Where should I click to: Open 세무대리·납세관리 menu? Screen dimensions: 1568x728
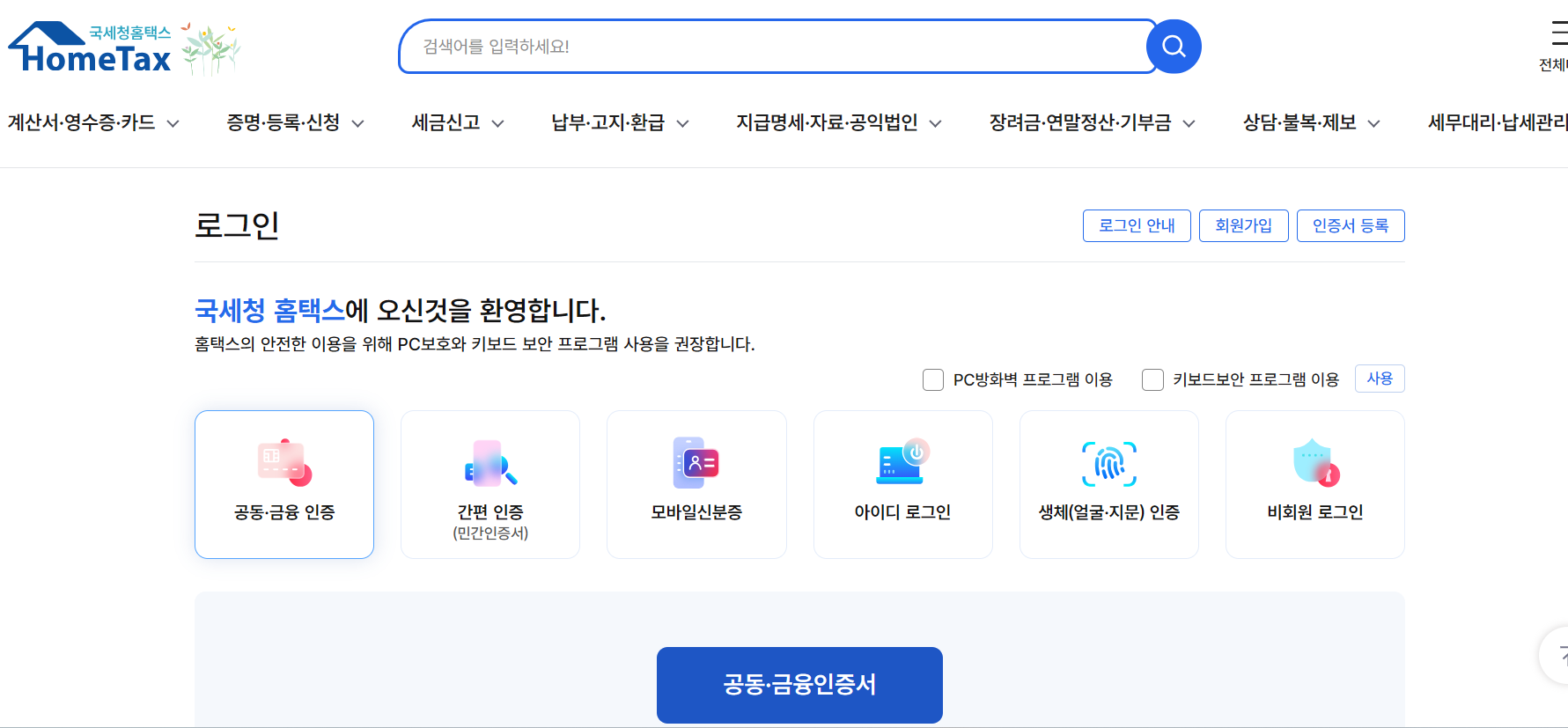click(x=1498, y=122)
